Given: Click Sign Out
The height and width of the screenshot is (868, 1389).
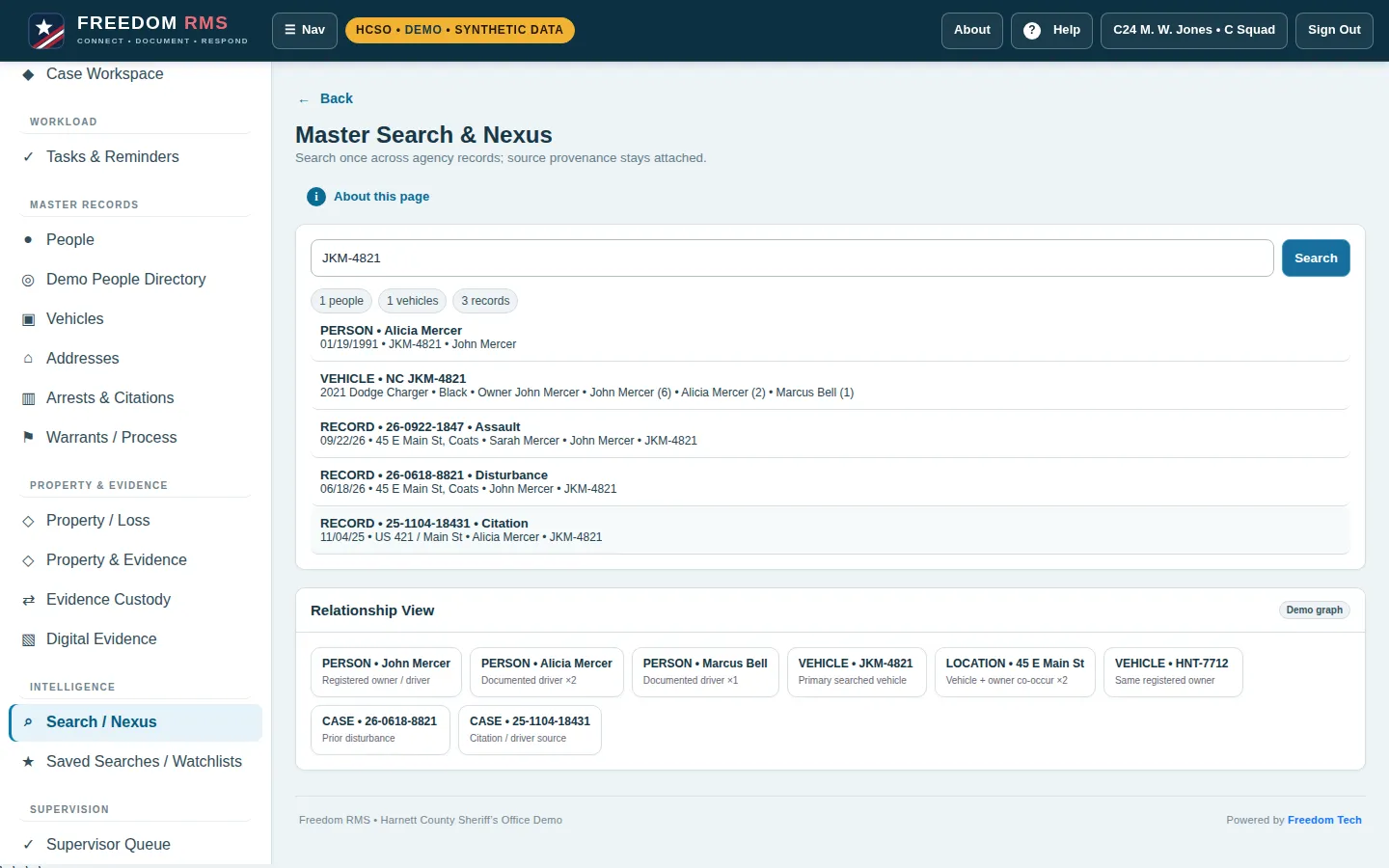Looking at the screenshot, I should tap(1334, 30).
